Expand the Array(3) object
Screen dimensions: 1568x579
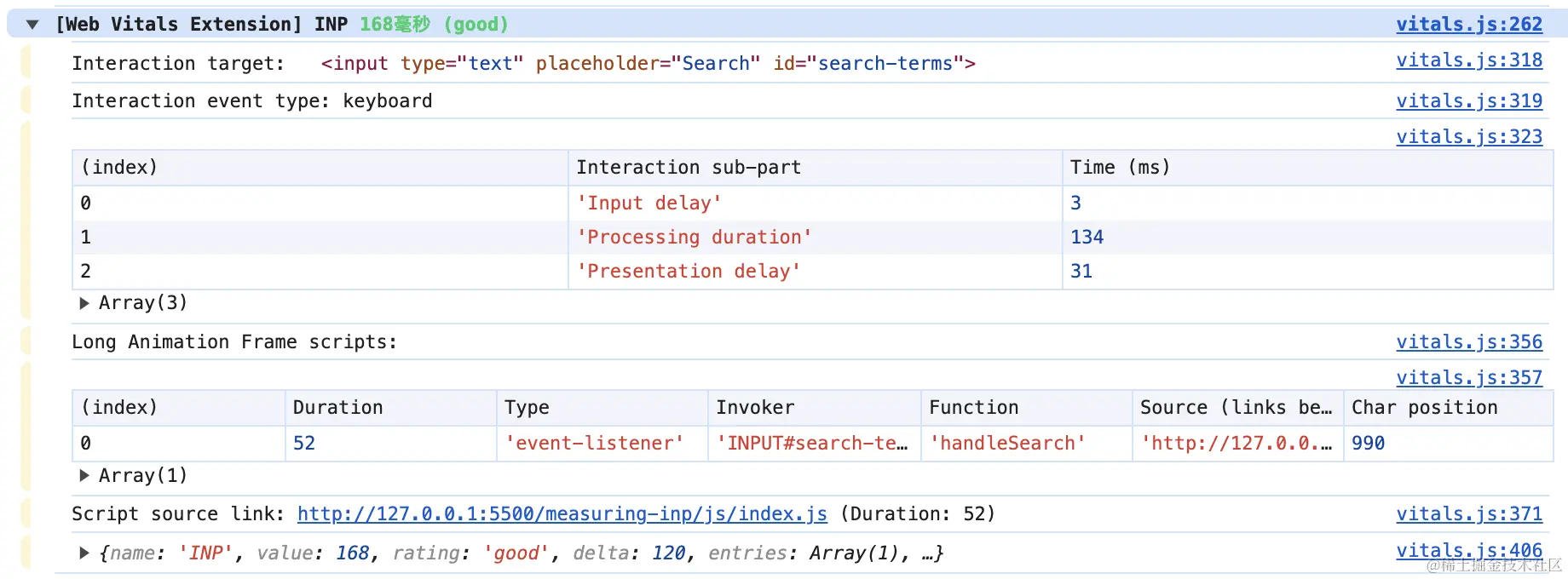point(84,303)
